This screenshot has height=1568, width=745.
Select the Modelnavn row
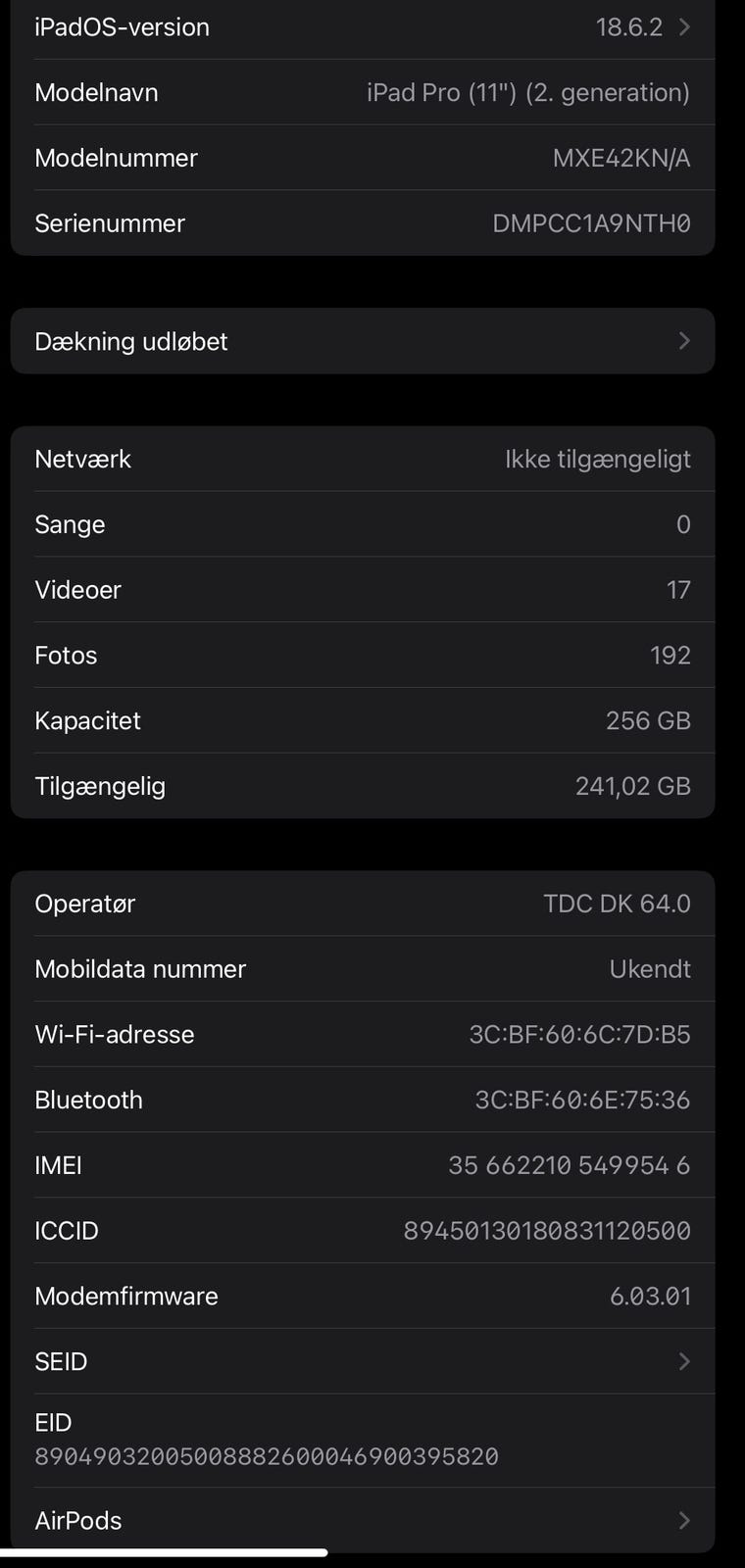pos(363,93)
